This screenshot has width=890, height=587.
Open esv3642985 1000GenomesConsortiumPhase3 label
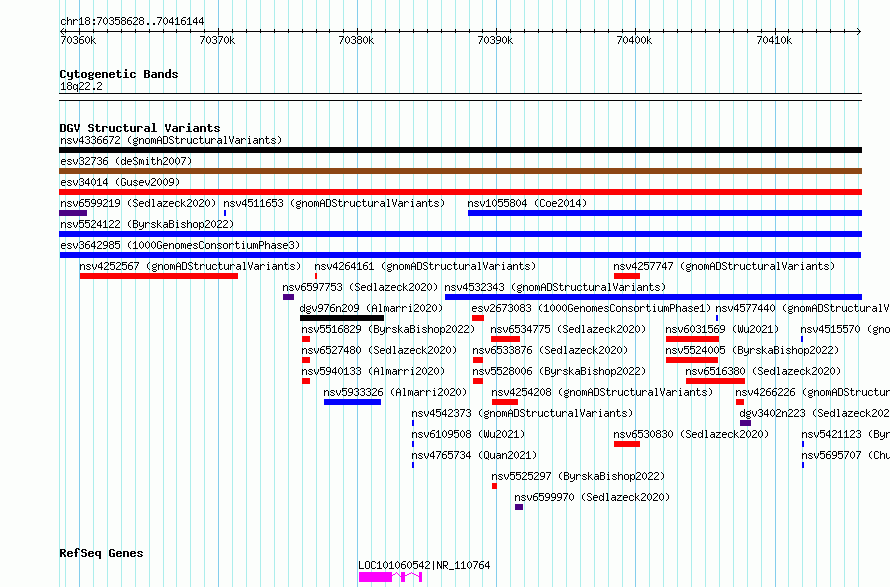[180, 245]
